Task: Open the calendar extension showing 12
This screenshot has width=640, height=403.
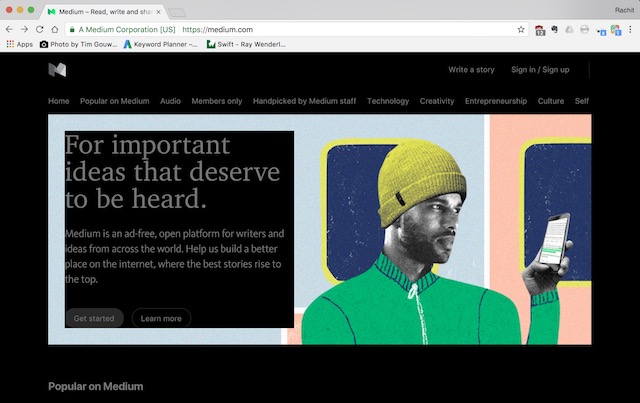Action: pos(539,30)
